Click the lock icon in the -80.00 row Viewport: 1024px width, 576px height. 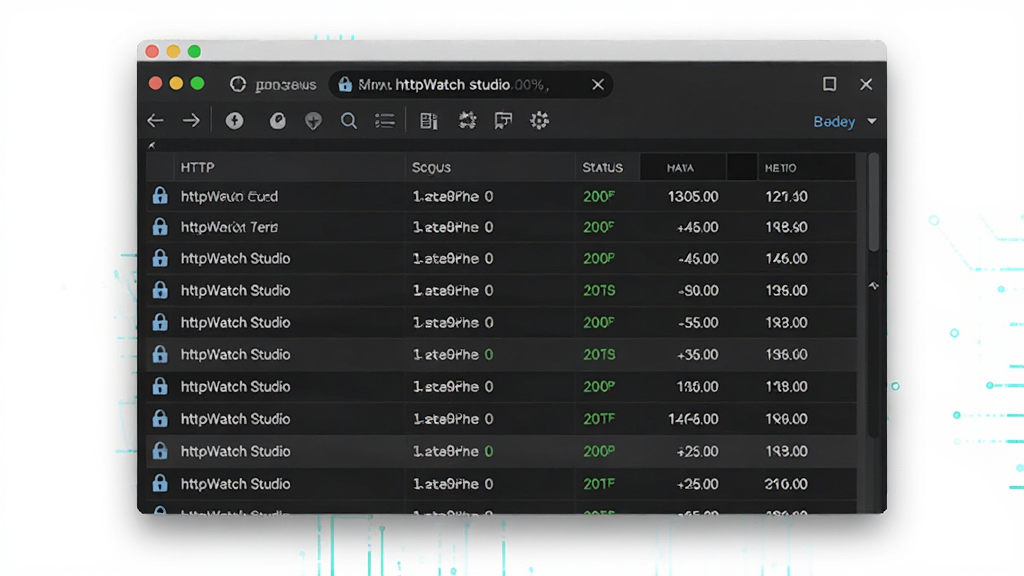(160, 290)
